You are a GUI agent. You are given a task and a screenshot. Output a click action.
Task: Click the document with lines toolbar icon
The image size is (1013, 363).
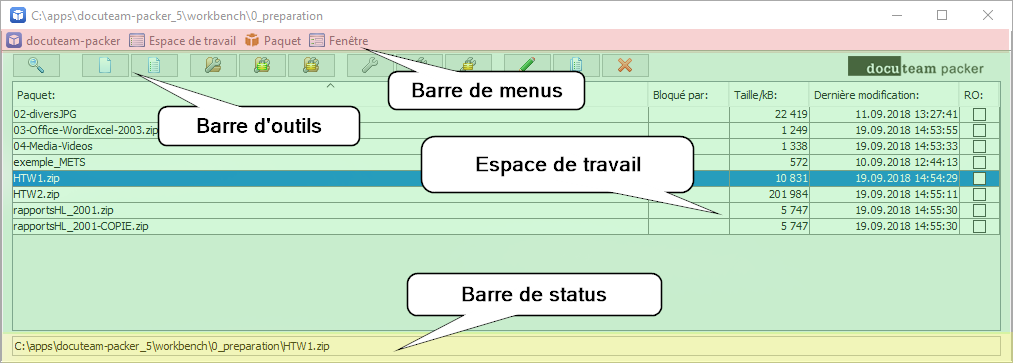tap(154, 65)
